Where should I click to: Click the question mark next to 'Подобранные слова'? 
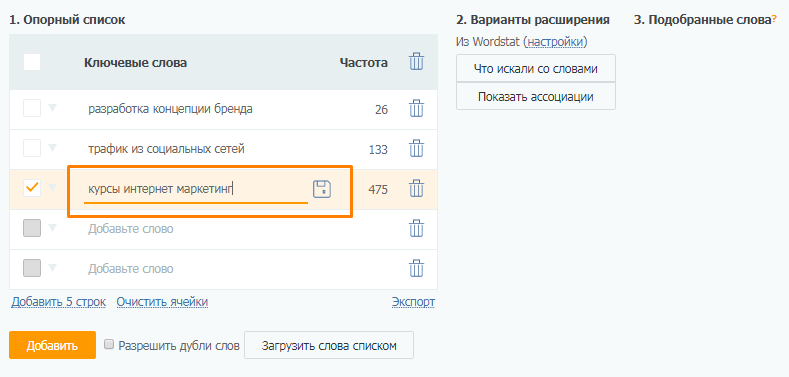[x=774, y=20]
